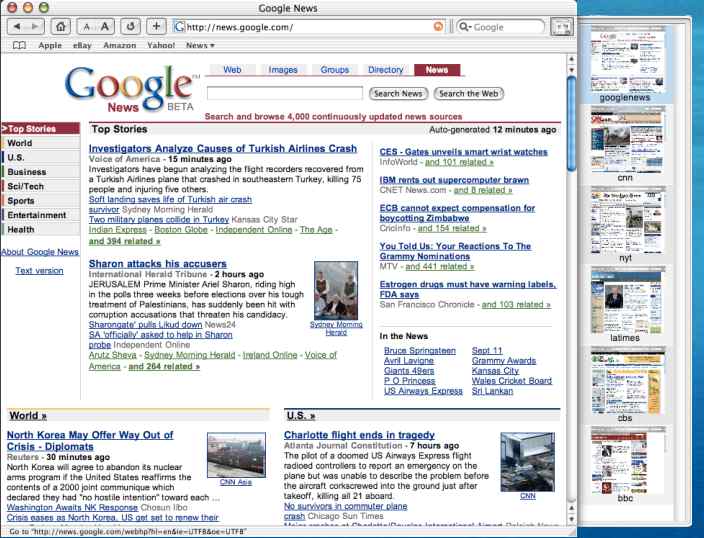704x538 pixels.
Task: Open North Korea May Offer Way Out story
Action: click(90, 441)
